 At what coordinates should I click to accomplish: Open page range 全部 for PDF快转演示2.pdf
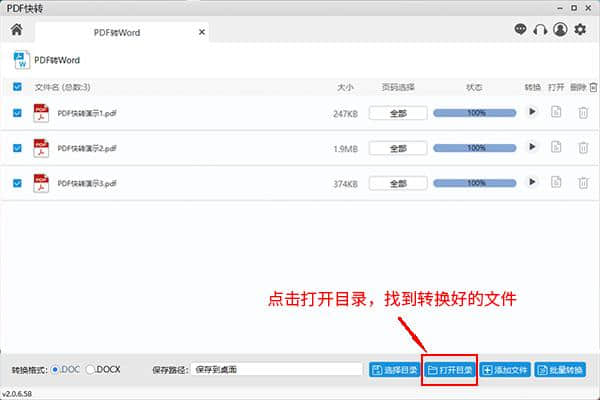point(398,149)
